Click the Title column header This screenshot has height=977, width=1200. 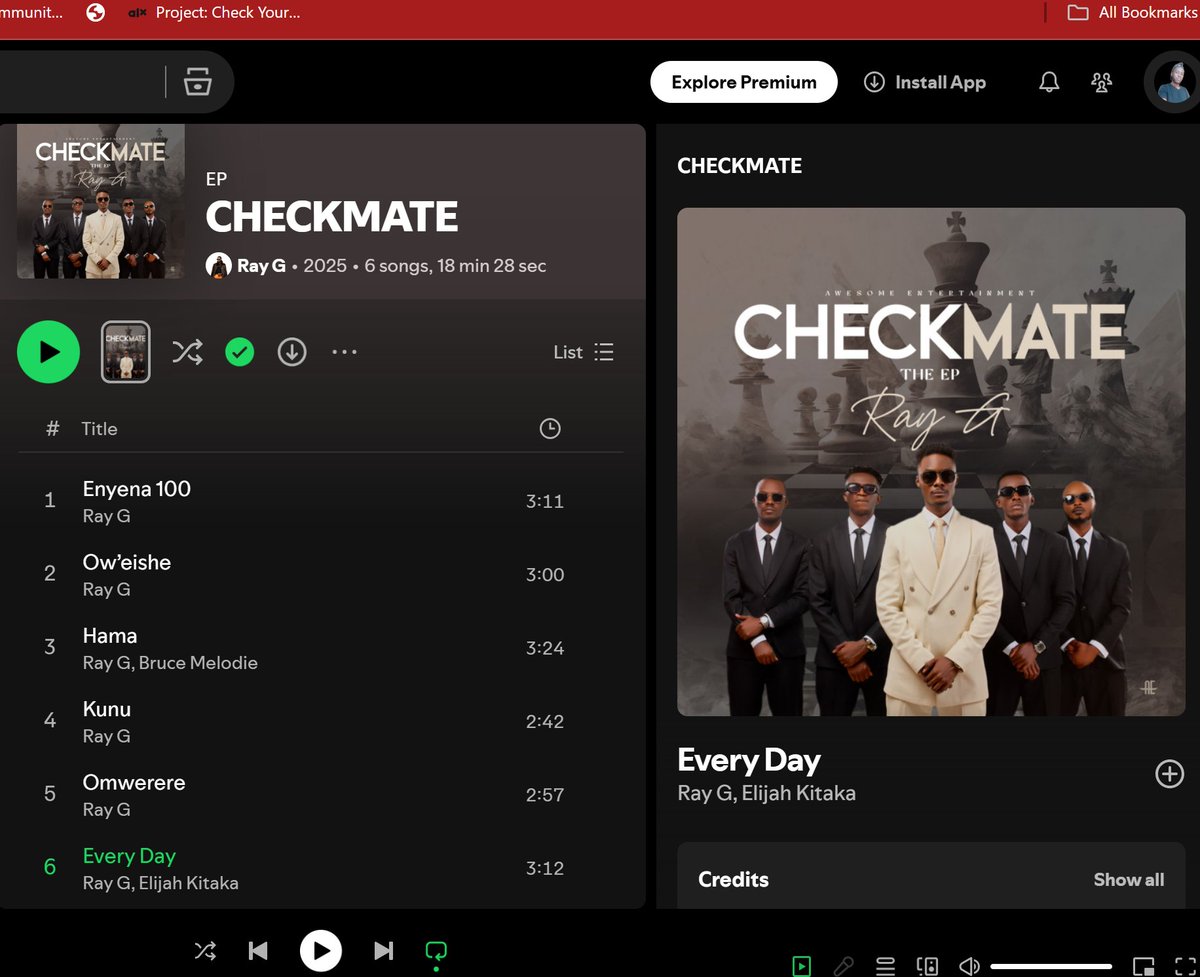tap(99, 429)
